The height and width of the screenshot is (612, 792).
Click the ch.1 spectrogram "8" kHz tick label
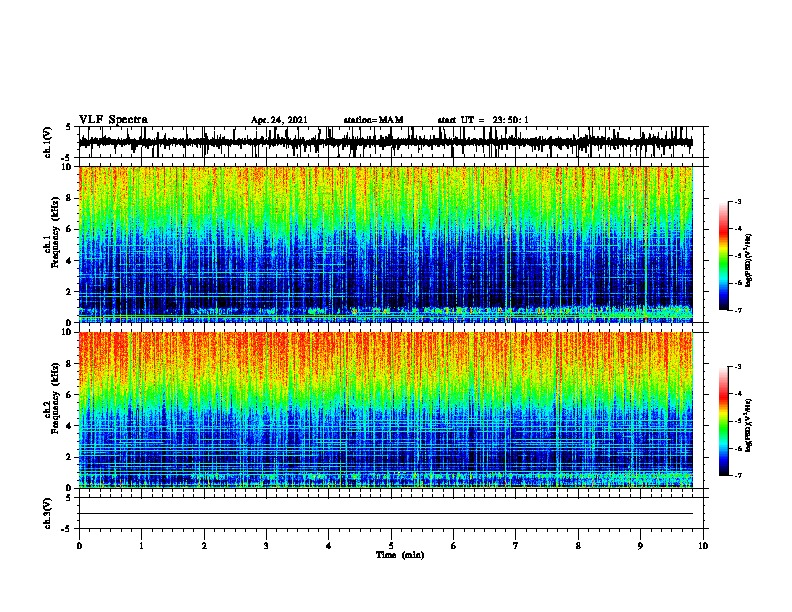pyautogui.click(x=70, y=198)
